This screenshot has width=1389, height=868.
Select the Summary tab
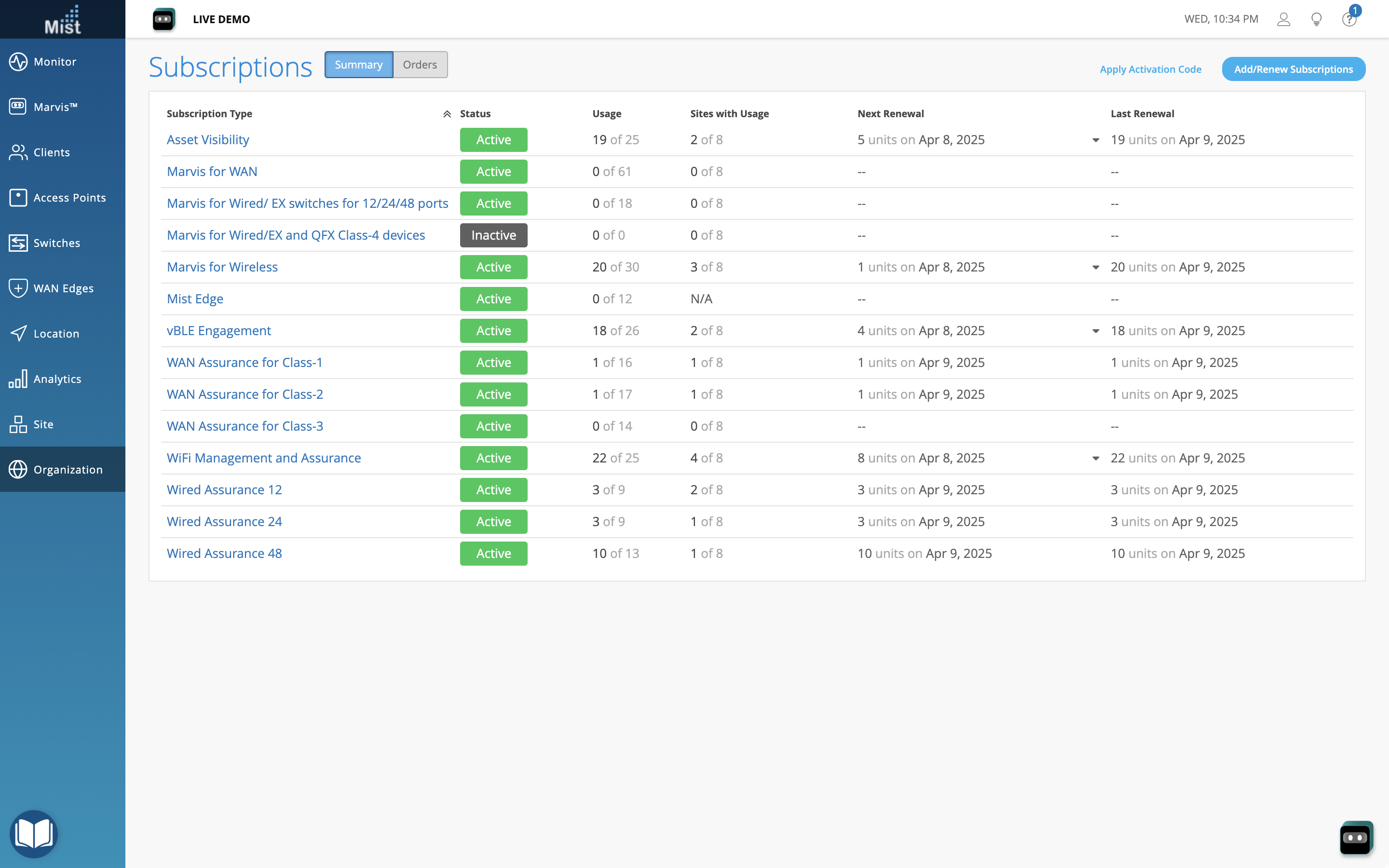(x=359, y=65)
